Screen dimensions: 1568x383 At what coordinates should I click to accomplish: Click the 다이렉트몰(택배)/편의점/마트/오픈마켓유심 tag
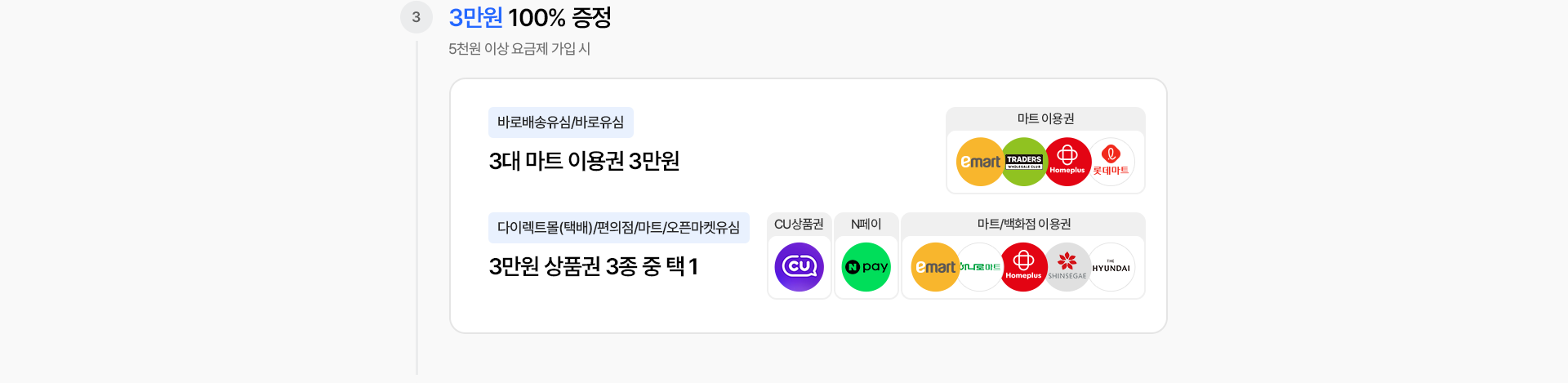[619, 228]
